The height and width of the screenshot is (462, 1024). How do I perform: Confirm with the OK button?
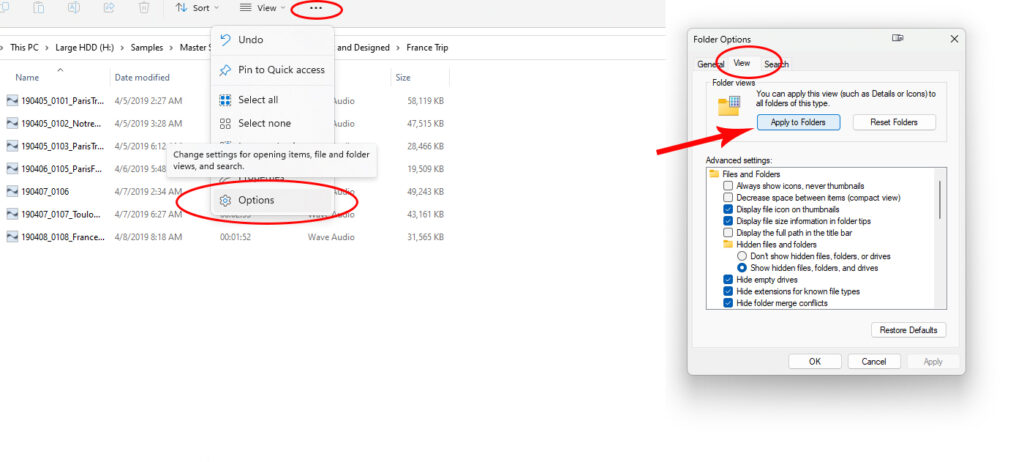(814, 361)
